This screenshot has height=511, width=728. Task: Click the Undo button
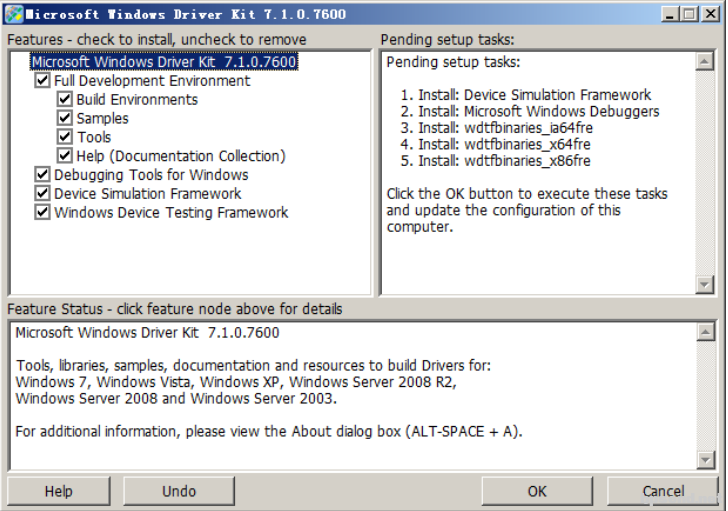179,491
